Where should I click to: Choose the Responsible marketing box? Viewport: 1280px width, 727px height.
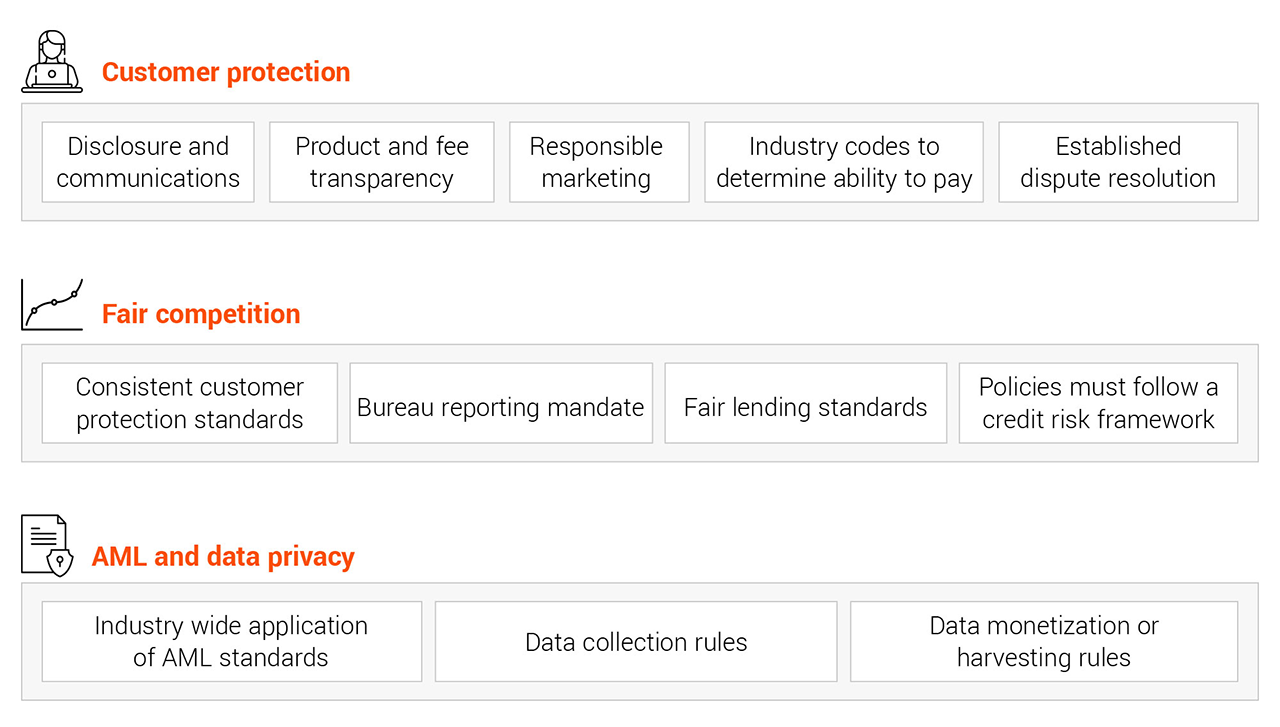tap(597, 162)
